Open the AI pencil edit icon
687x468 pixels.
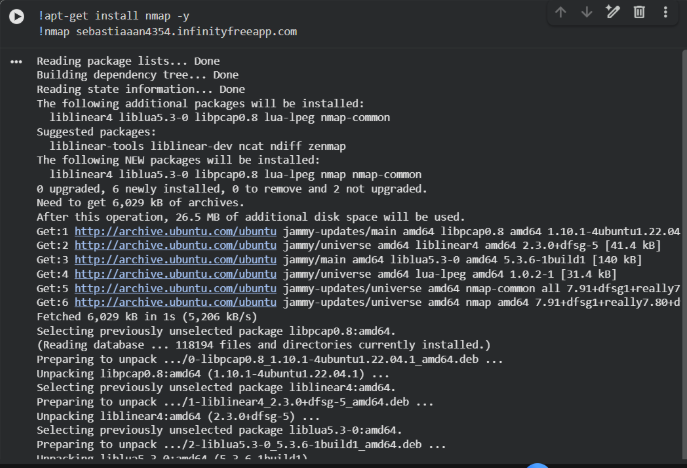(613, 12)
